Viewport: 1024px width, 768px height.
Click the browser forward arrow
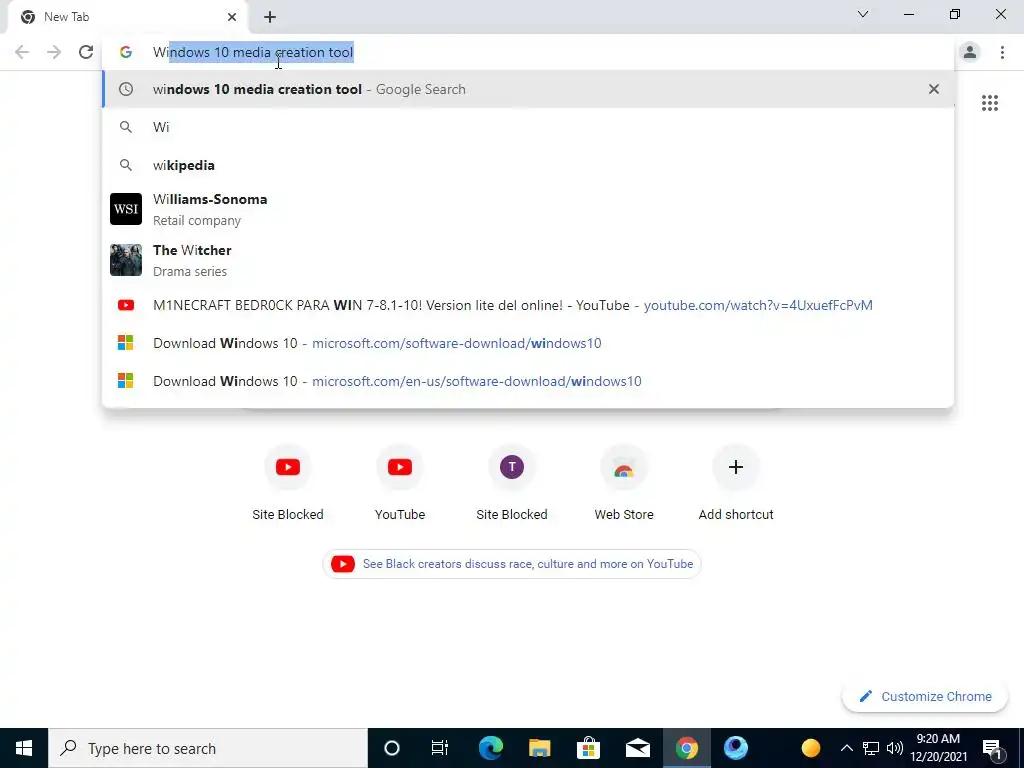pos(54,52)
